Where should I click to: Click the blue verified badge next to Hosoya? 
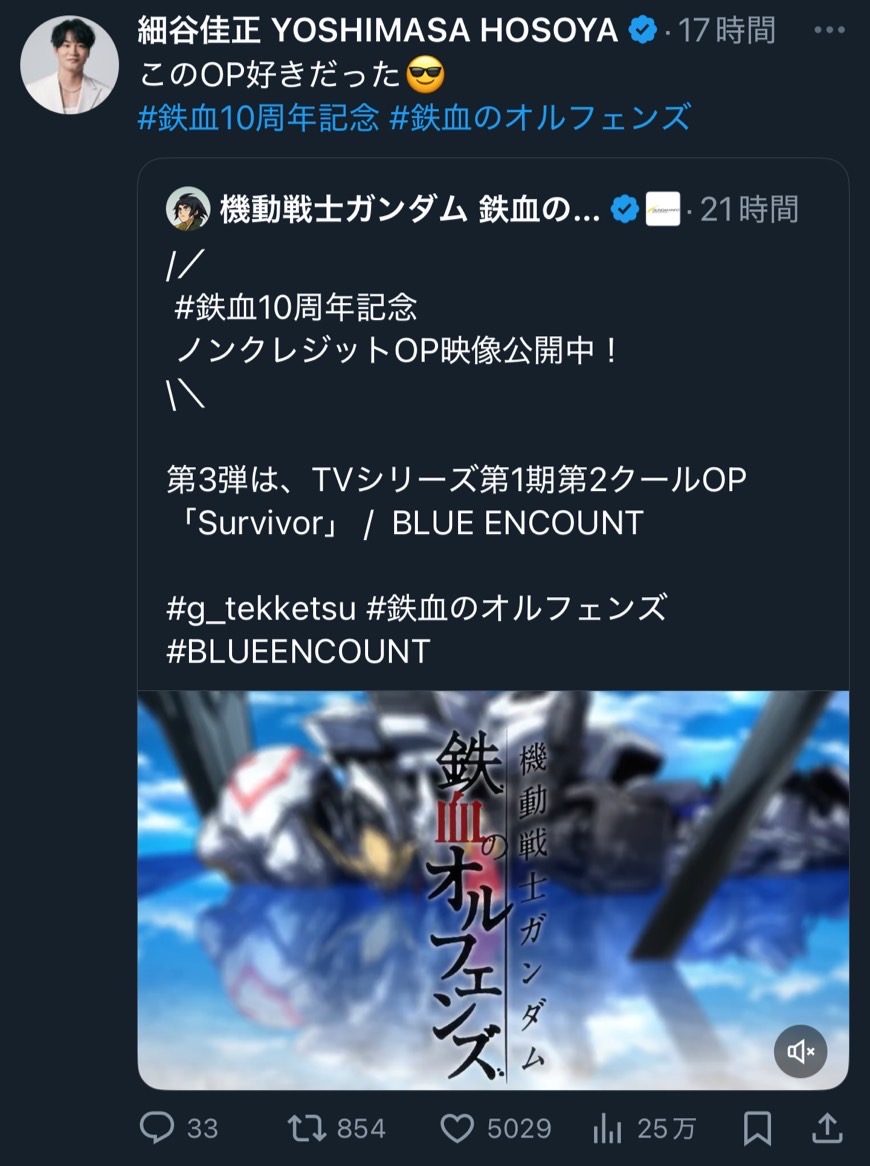click(642, 30)
